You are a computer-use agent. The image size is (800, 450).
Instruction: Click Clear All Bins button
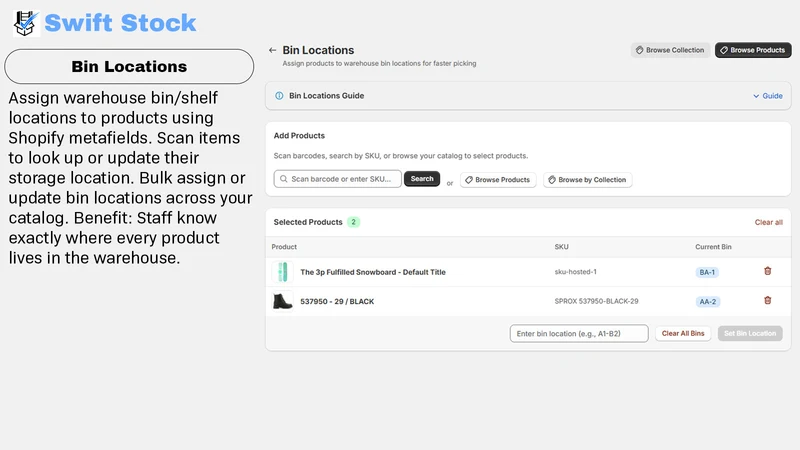(x=683, y=334)
